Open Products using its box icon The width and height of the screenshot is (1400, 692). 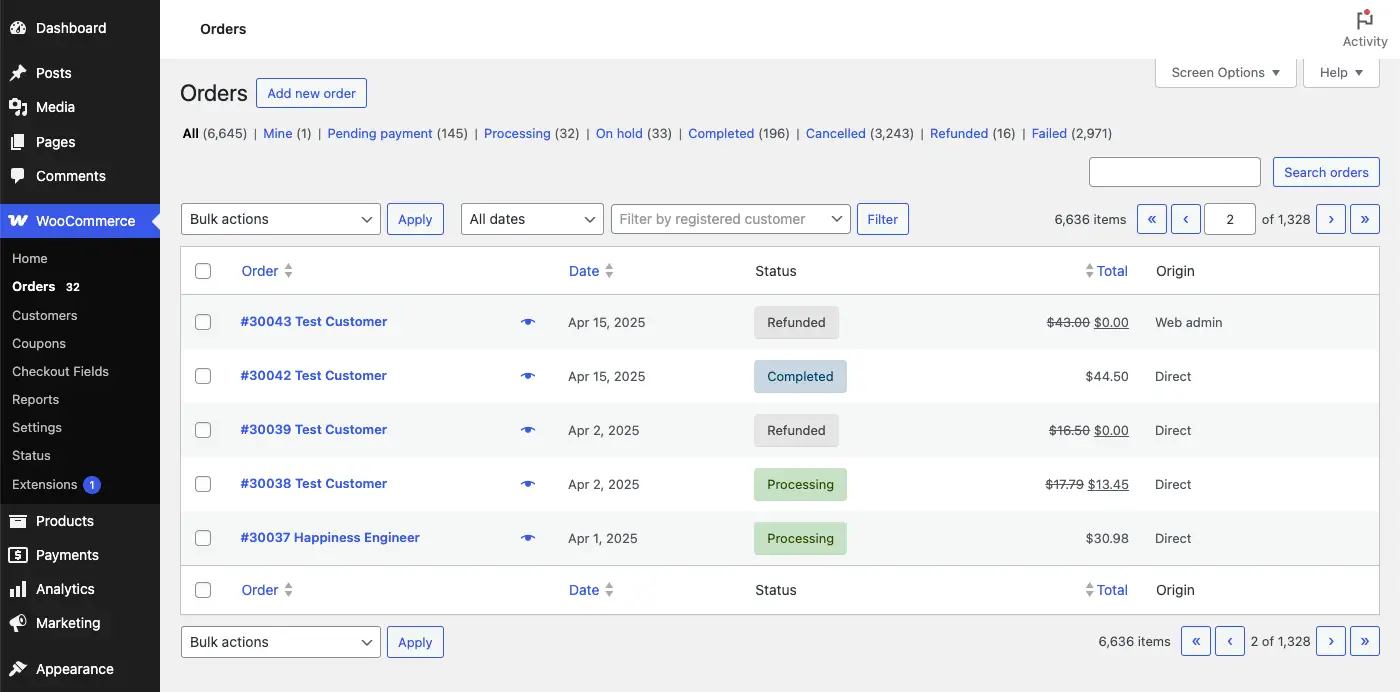[17, 520]
